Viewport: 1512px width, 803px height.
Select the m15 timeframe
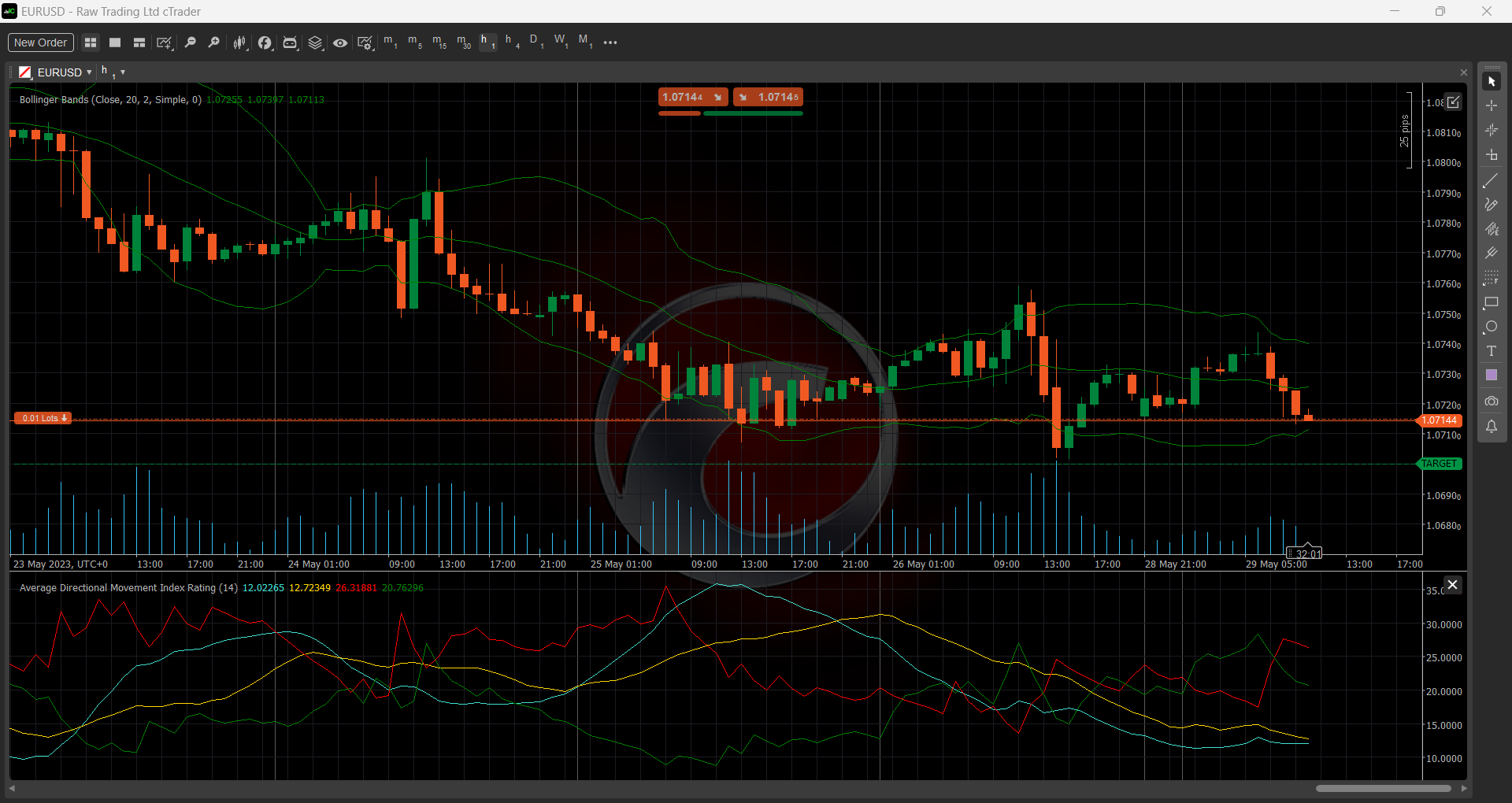[439, 41]
